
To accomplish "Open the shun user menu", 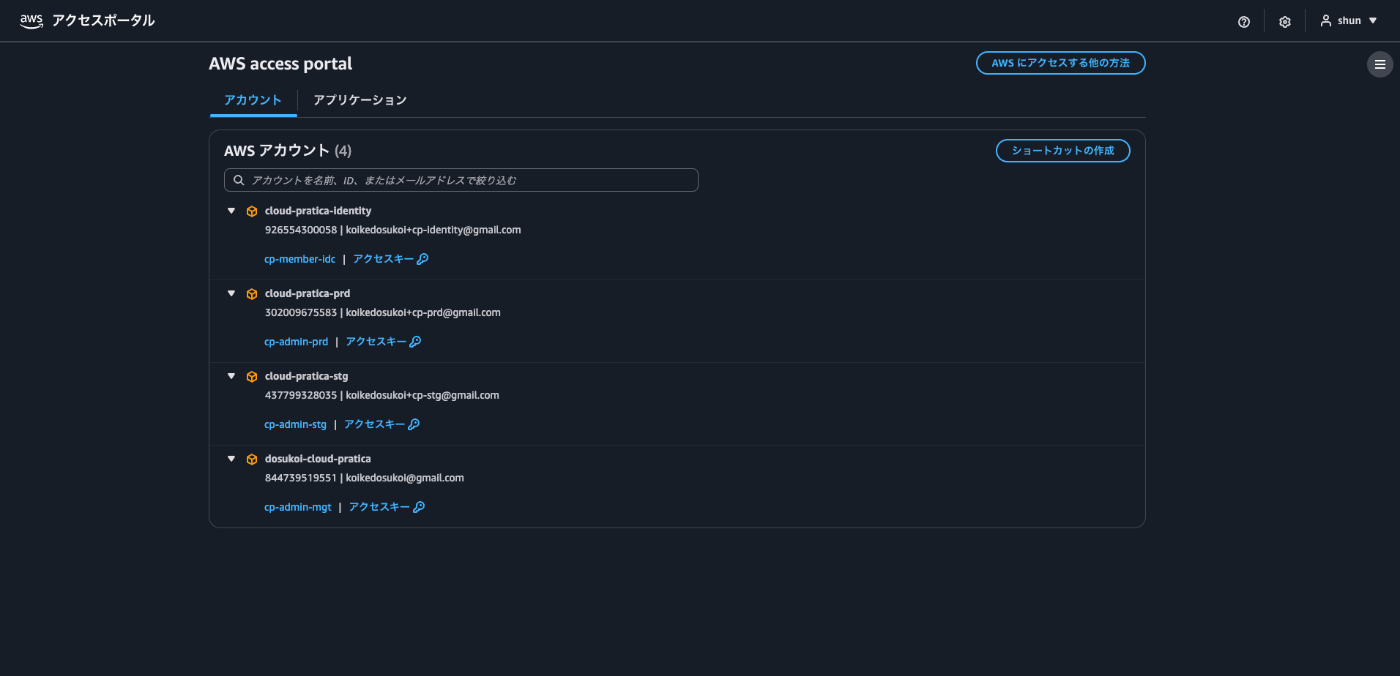I will (1349, 21).
